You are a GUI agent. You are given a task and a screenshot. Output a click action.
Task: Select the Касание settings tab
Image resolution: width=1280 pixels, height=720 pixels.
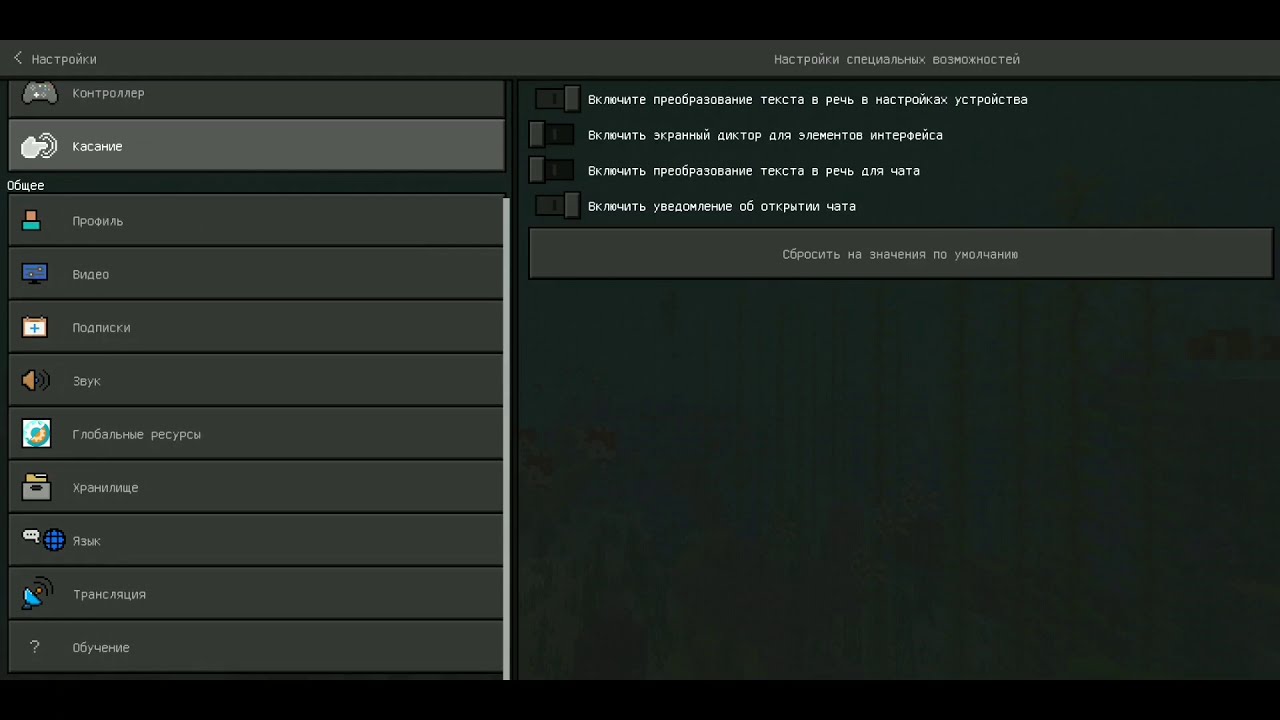pyautogui.click(x=256, y=146)
